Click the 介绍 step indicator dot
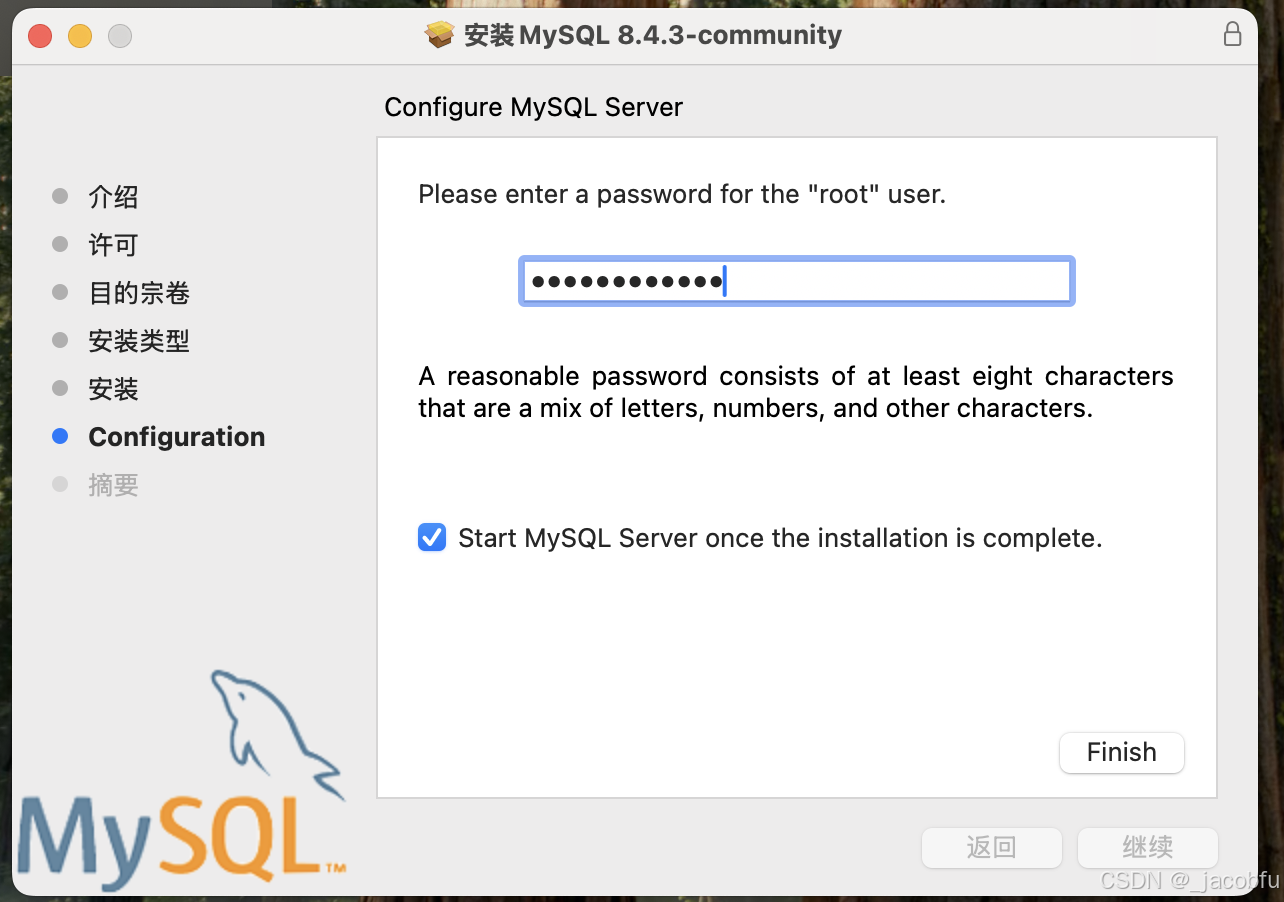Screen dimensions: 1284x902 tap(59, 196)
